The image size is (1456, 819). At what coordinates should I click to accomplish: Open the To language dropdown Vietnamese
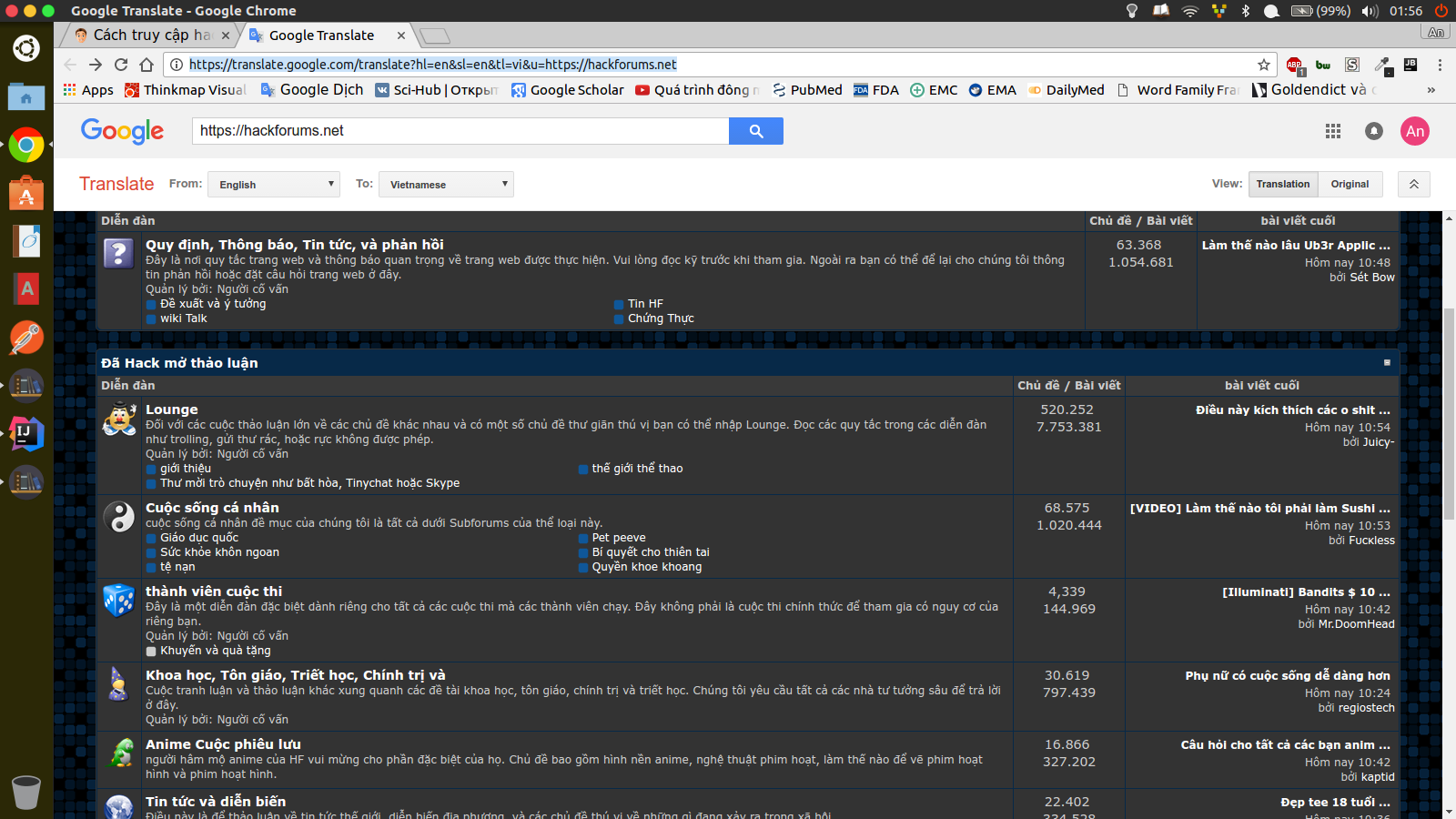pyautogui.click(x=446, y=184)
